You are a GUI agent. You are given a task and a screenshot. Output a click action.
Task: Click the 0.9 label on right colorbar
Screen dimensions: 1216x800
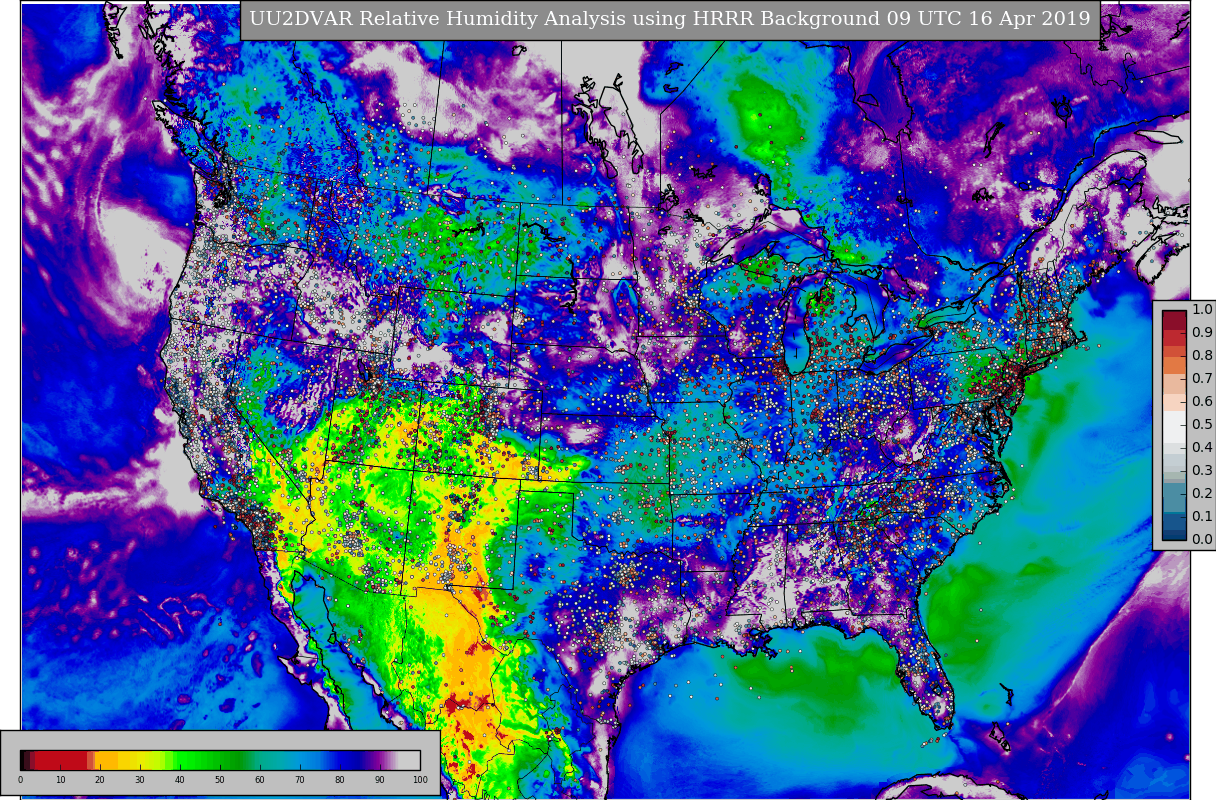[1202, 332]
